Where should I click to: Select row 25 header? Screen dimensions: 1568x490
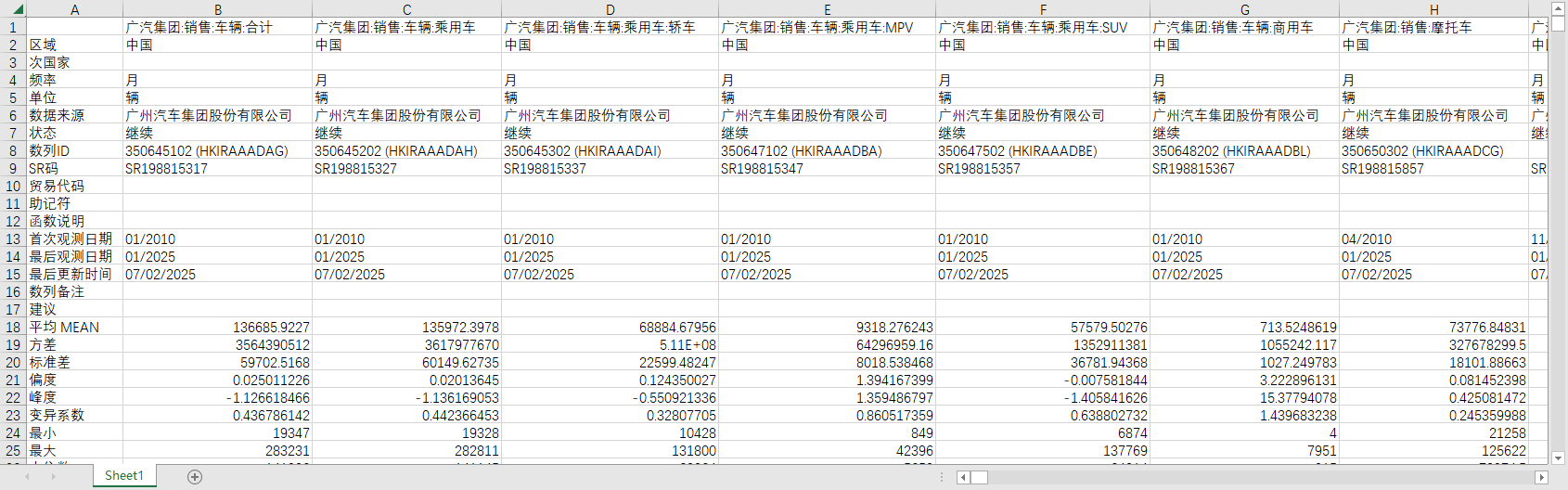pos(13,450)
